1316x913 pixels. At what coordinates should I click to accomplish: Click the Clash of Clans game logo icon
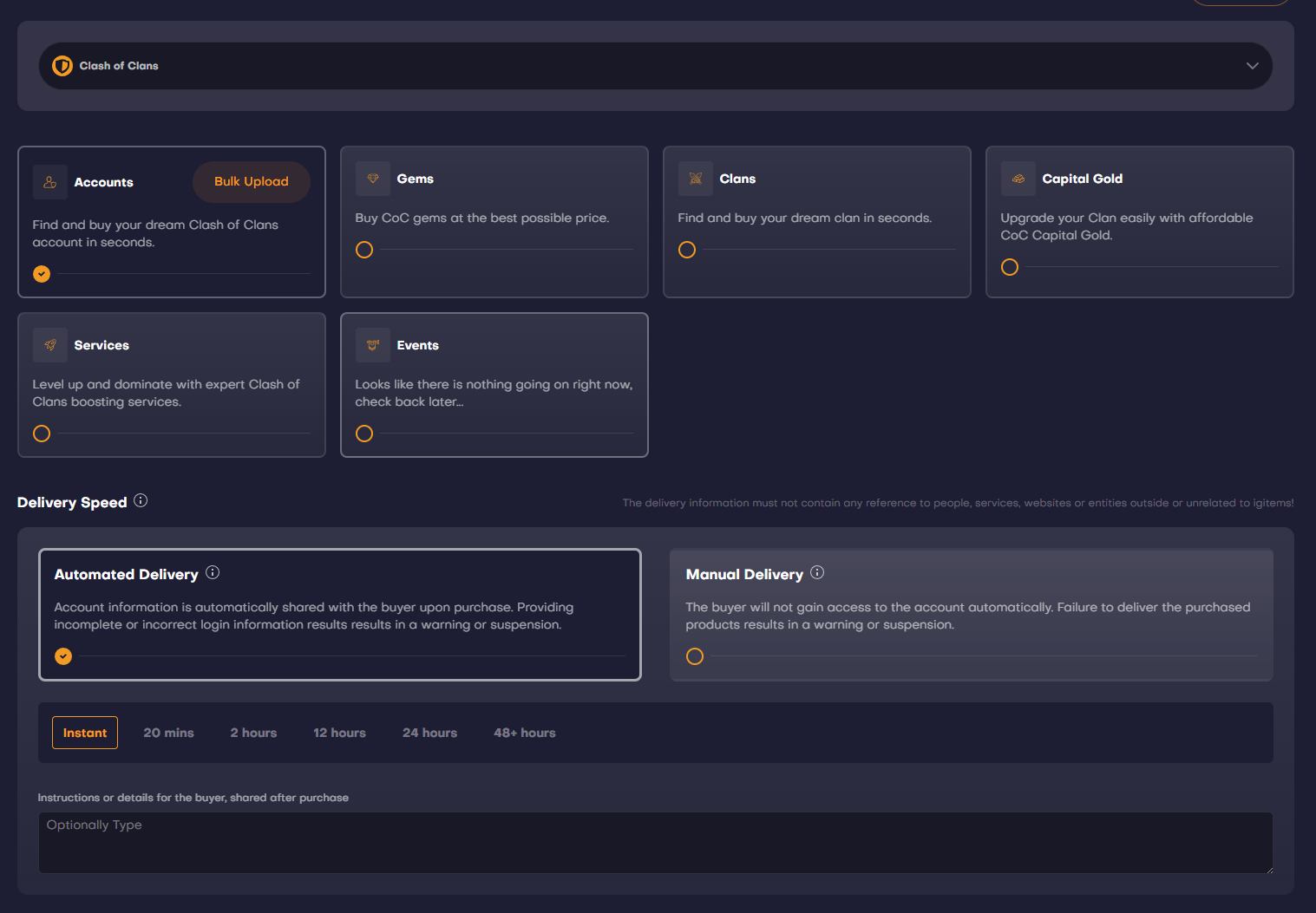click(x=62, y=66)
